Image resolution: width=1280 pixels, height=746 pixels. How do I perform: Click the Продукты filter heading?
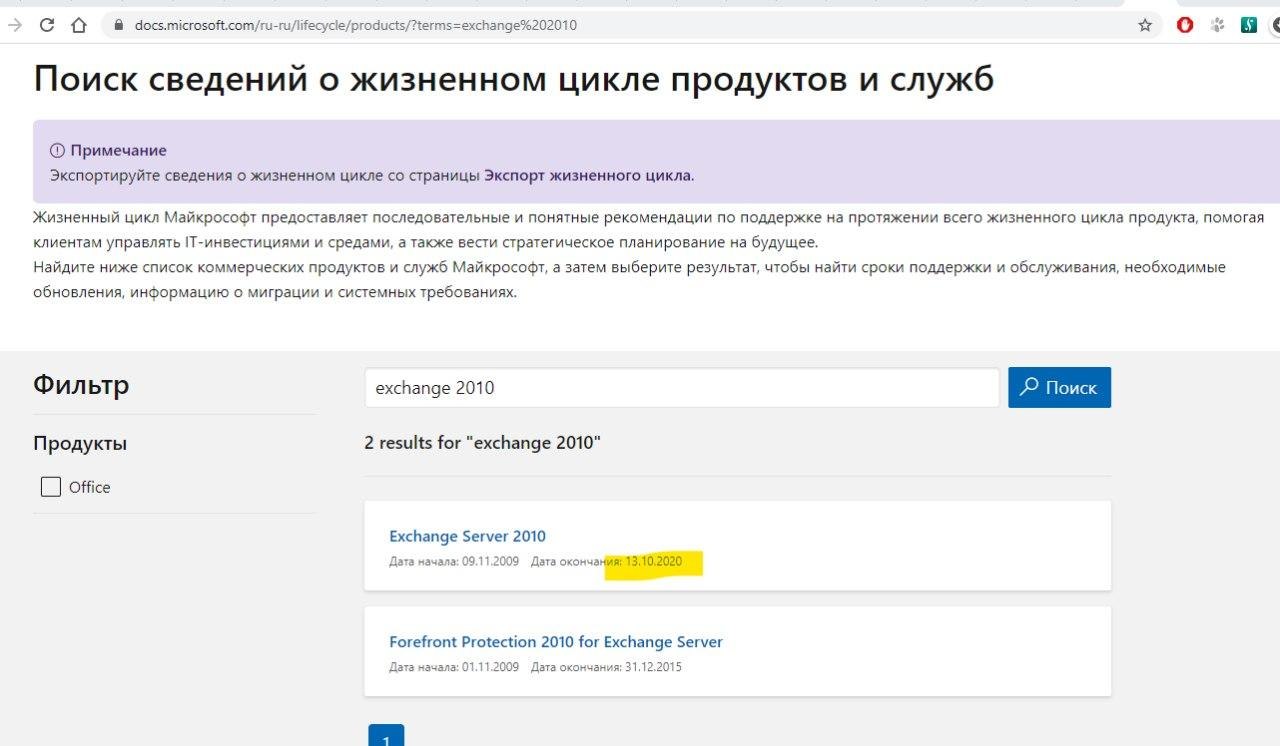coord(80,444)
